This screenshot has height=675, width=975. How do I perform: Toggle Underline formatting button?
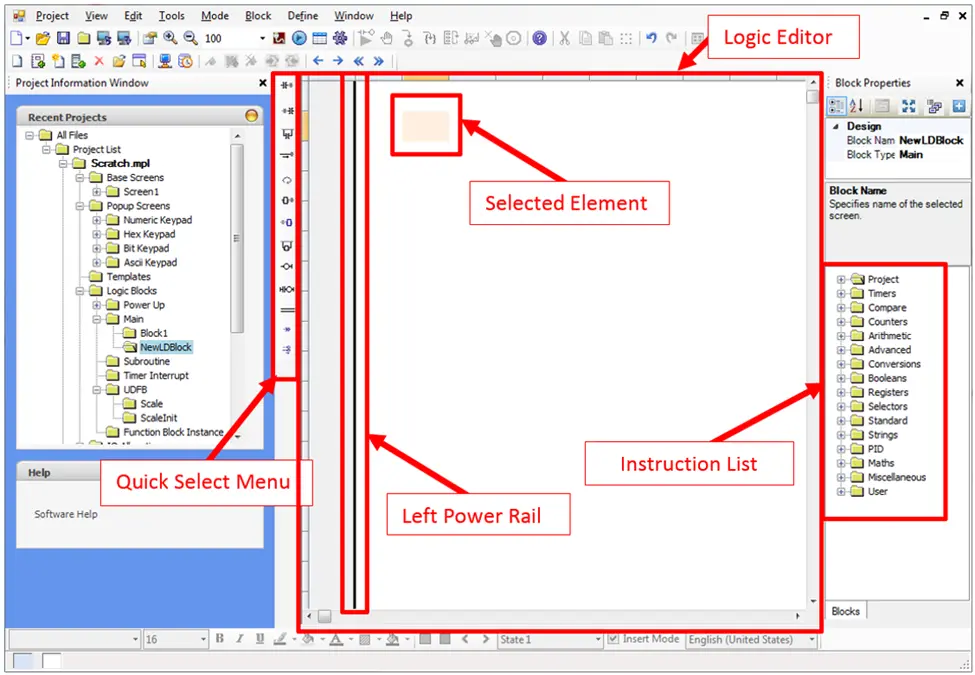(260, 639)
